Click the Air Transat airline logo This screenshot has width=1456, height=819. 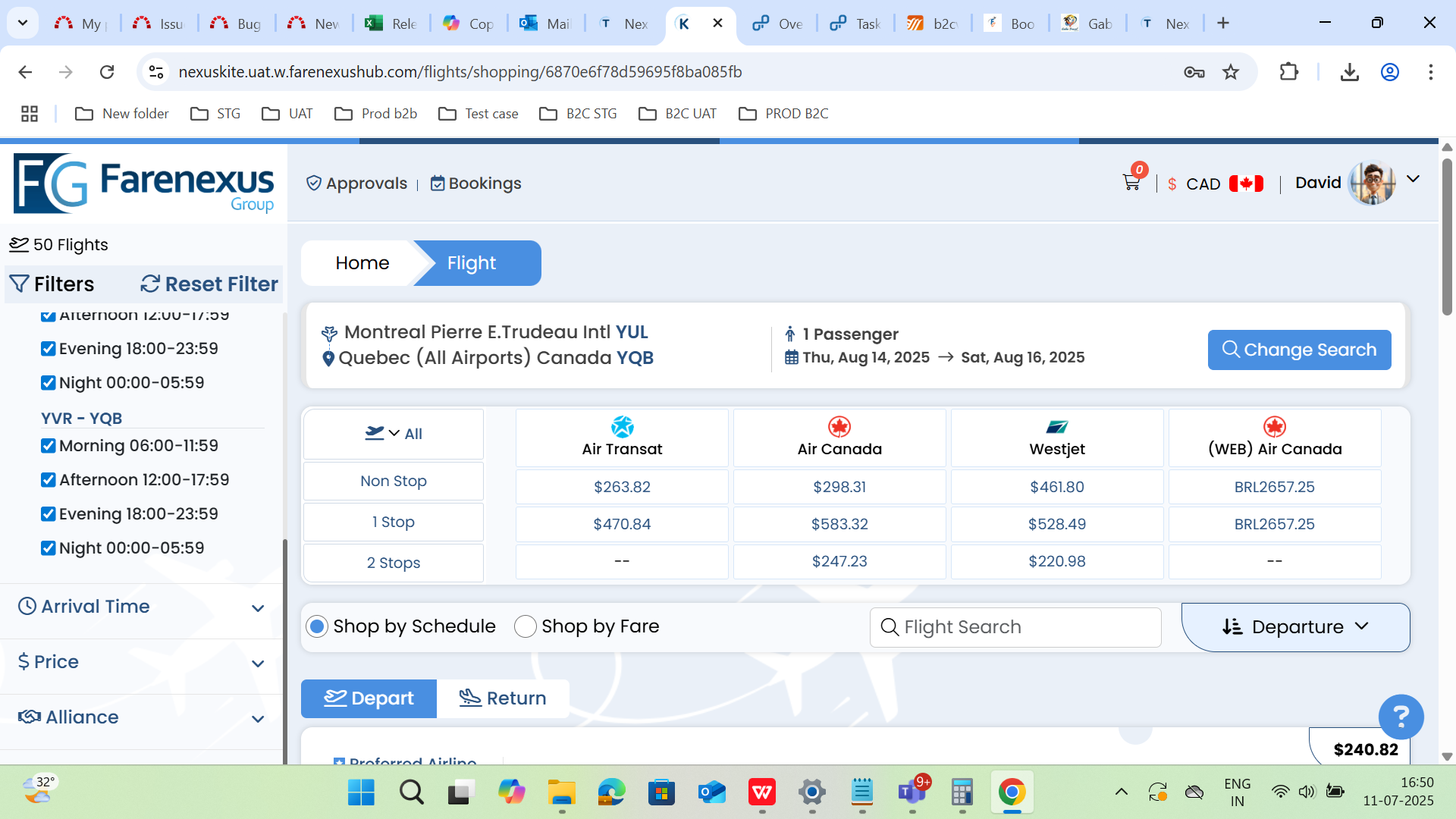tap(622, 427)
